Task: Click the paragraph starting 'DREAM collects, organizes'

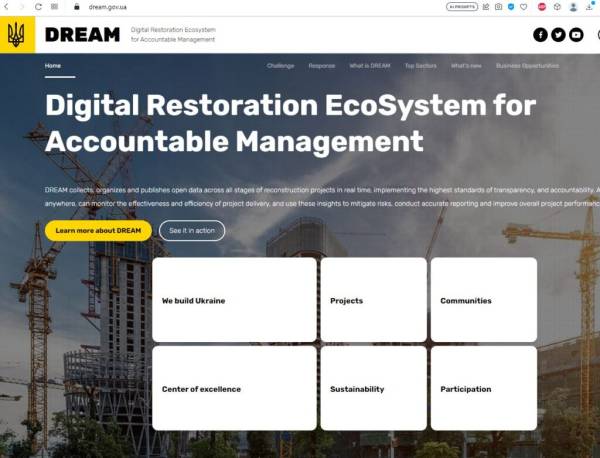Action: pyautogui.click(x=322, y=197)
